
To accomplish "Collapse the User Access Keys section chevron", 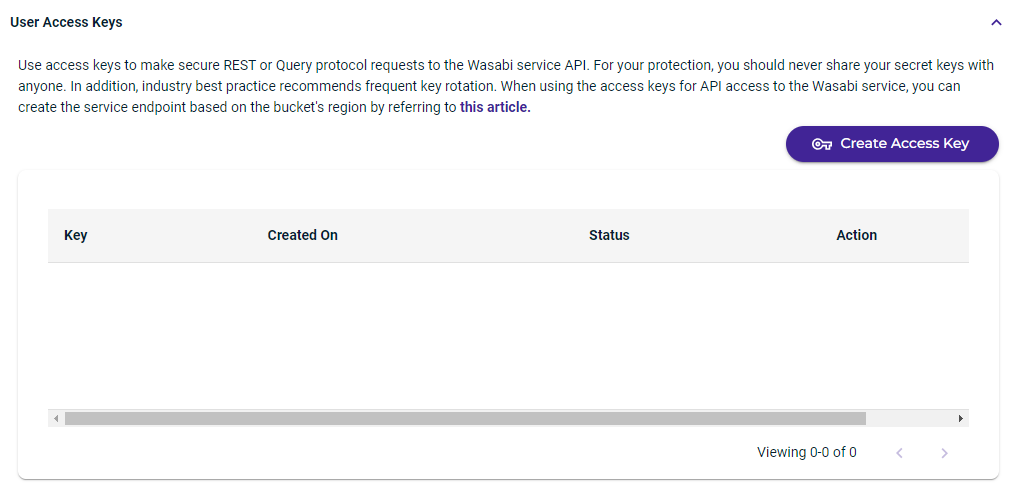I will (x=996, y=23).
